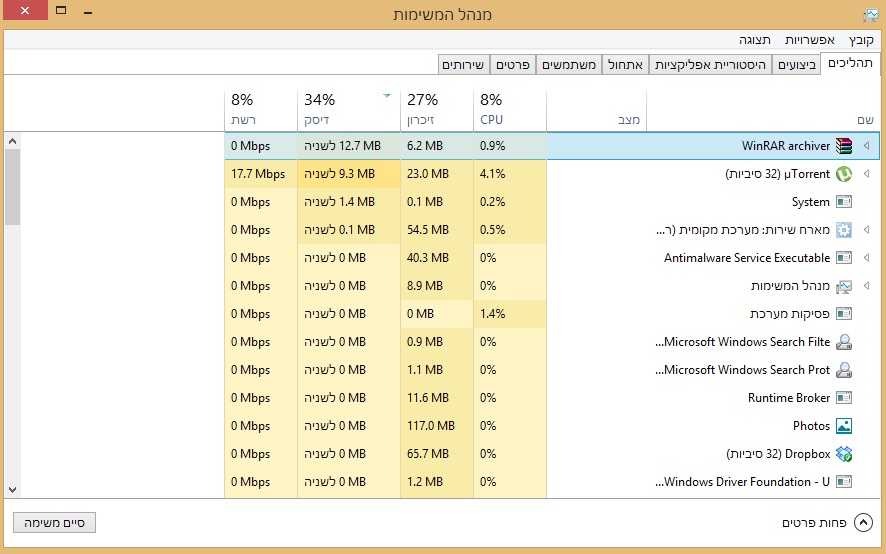Viewport: 886px width, 554px height.
Task: Click the Runtime Broker process icon
Action: click(844, 398)
